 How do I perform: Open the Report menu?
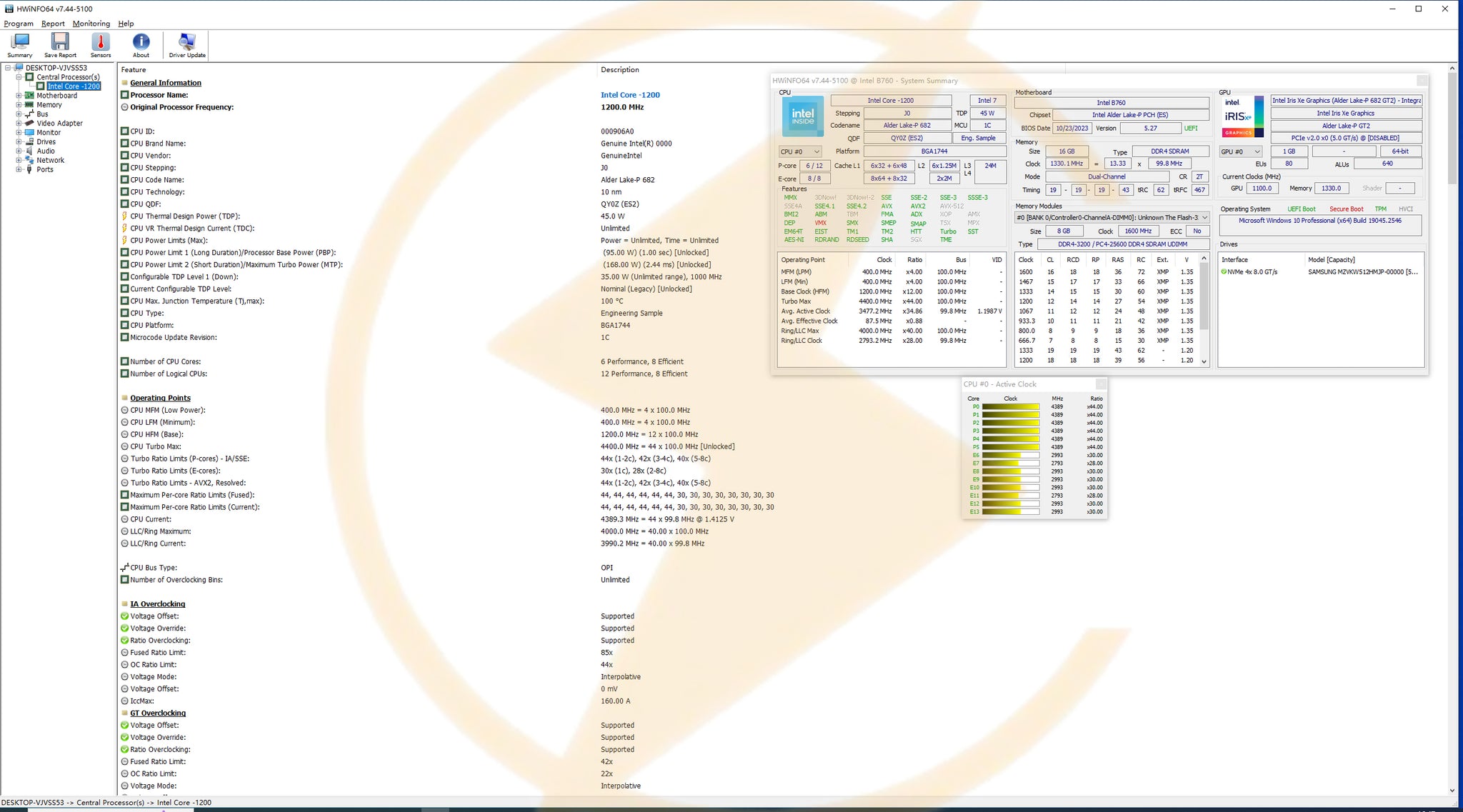(53, 24)
